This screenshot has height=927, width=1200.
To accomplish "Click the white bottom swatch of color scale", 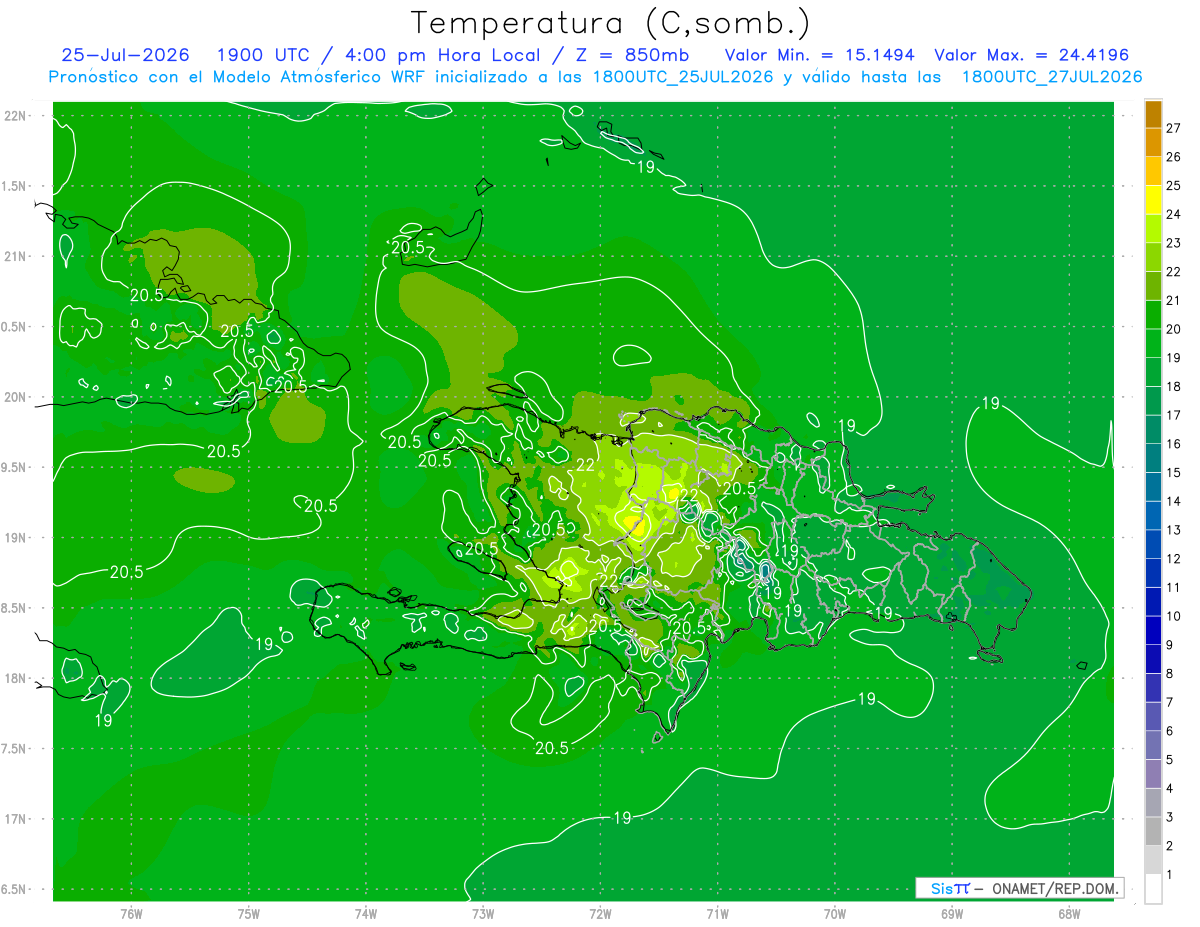I will [1153, 888].
